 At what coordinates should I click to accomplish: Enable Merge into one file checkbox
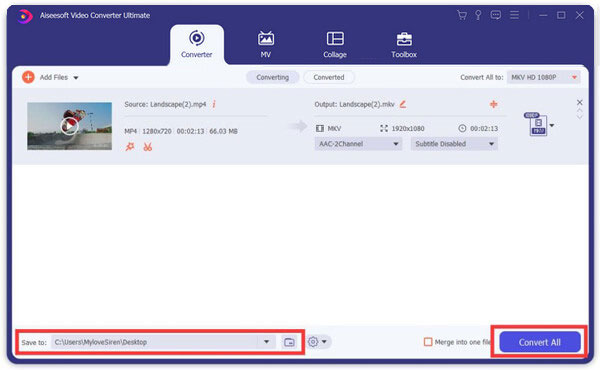[x=428, y=342]
